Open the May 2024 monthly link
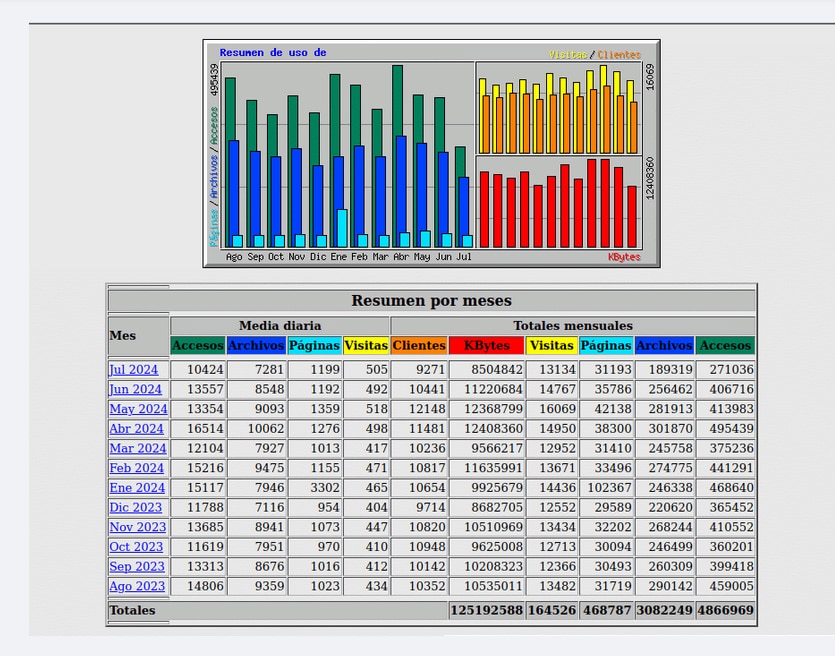Viewport: 835px width, 656px height. (138, 409)
